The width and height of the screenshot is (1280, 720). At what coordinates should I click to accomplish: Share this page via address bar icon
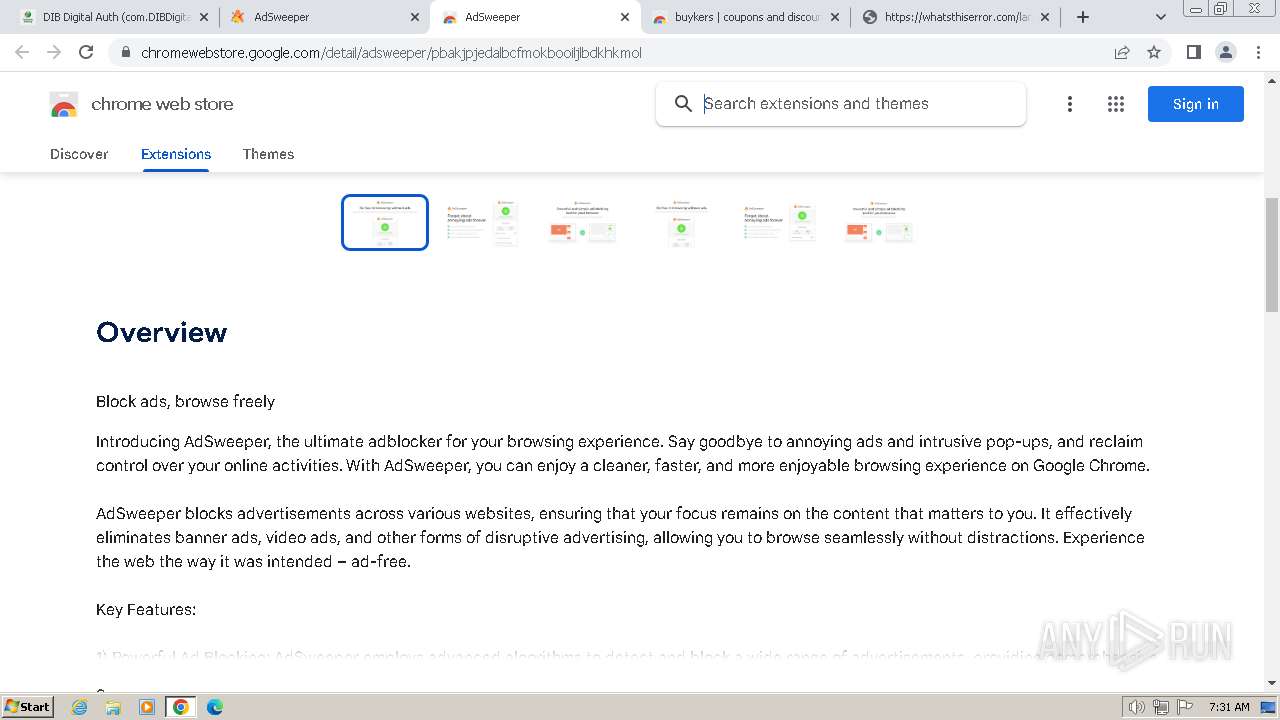point(1122,52)
